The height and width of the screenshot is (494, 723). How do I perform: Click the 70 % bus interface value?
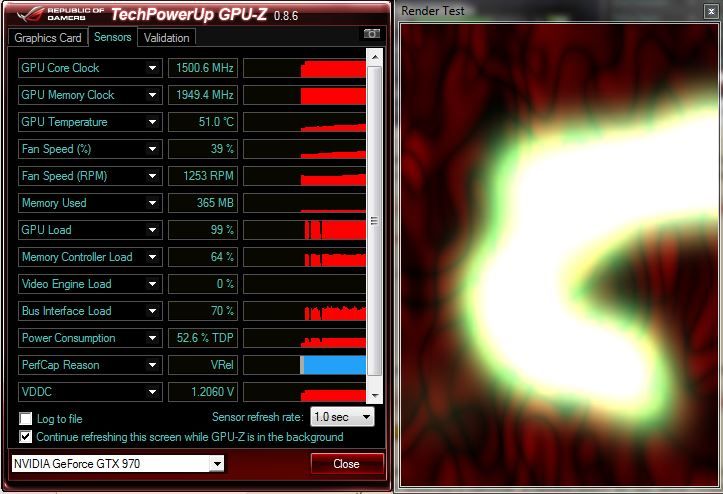pos(203,311)
